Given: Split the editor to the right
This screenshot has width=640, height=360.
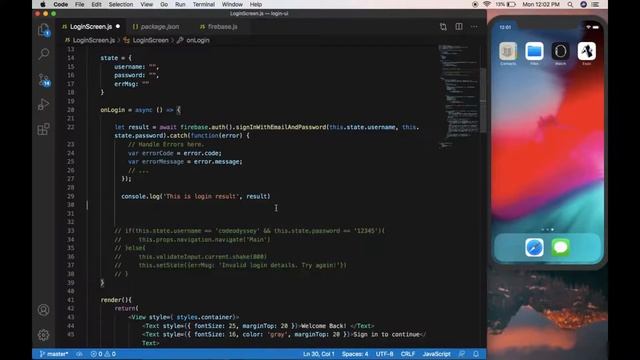Looking at the screenshot, I should [459, 27].
